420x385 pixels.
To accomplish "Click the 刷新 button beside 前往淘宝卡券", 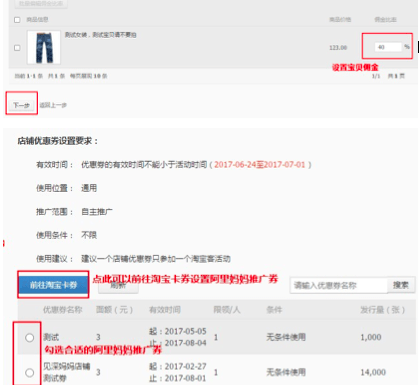I will pyautogui.click(x=118, y=286).
